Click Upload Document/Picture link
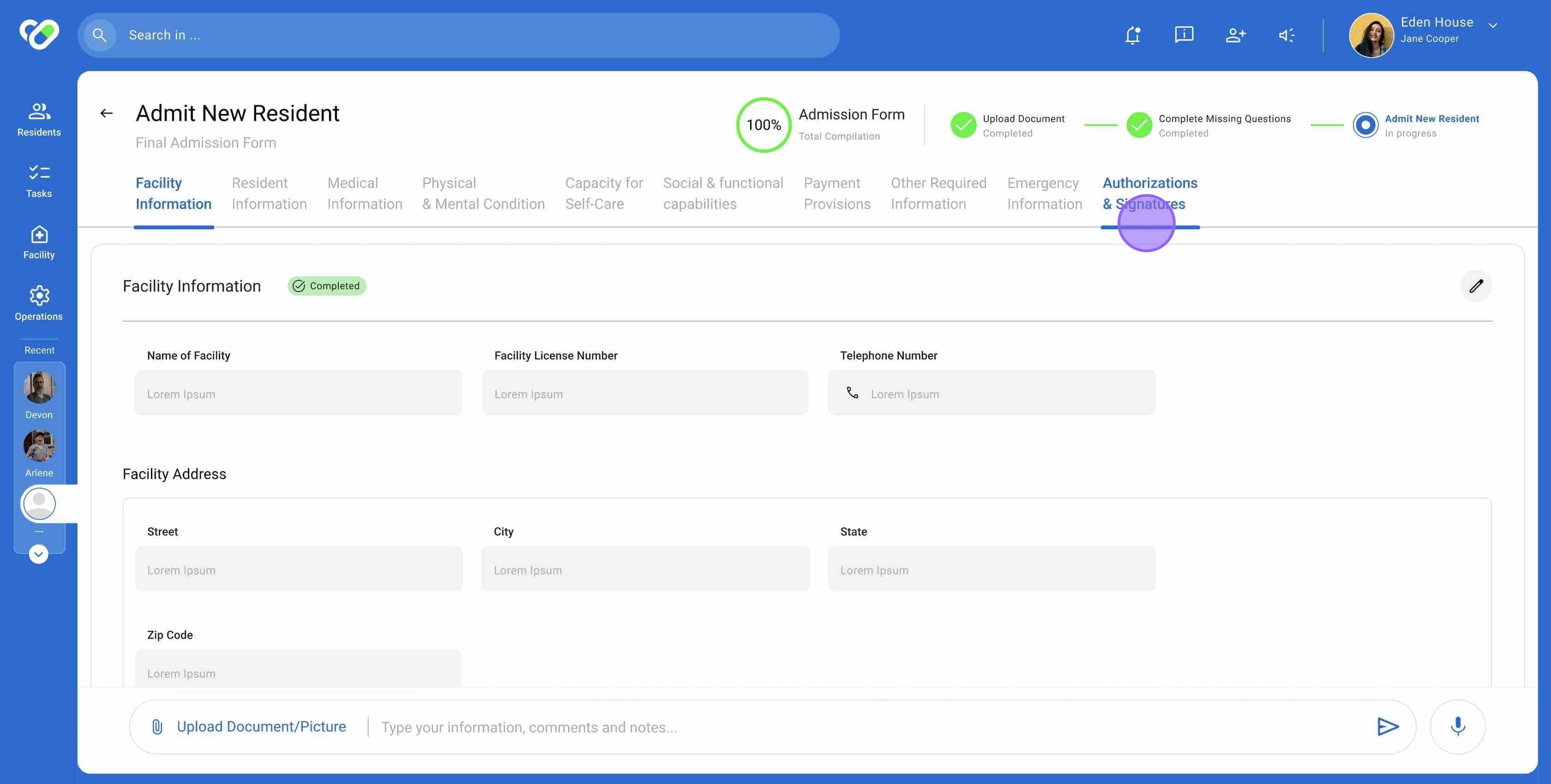Image resolution: width=1551 pixels, height=784 pixels. (x=249, y=727)
